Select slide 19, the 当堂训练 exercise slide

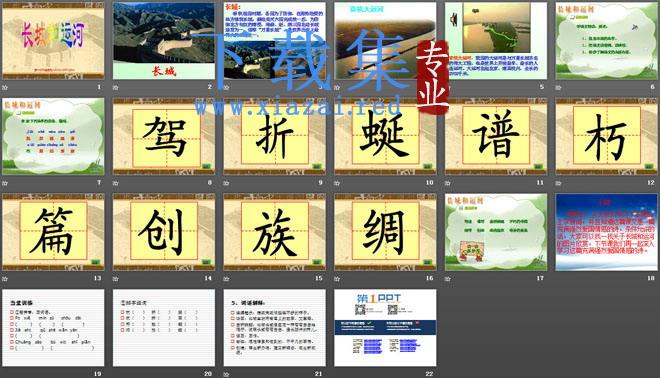click(x=53, y=327)
